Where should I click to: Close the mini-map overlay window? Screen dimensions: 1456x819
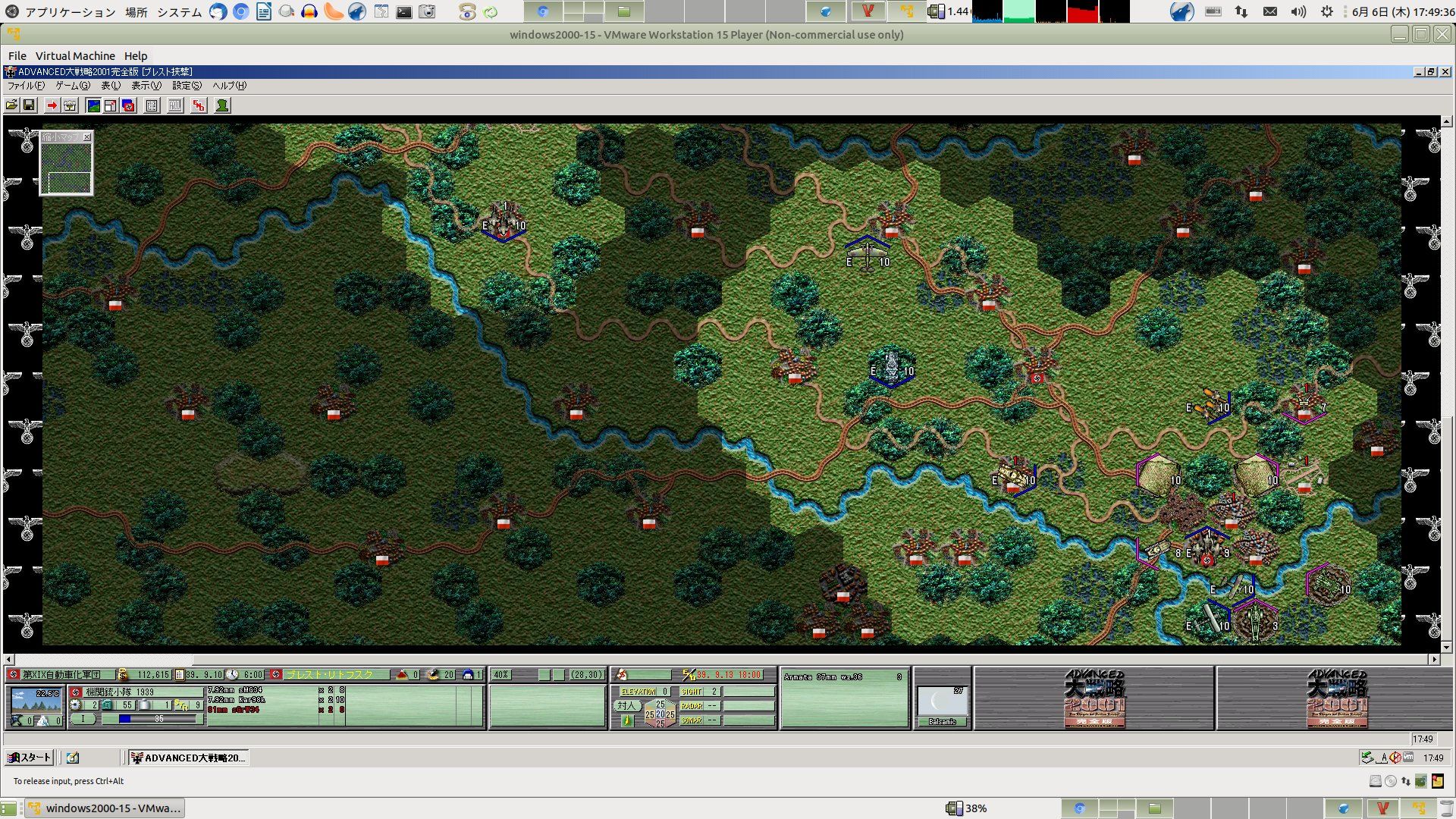click(x=87, y=137)
